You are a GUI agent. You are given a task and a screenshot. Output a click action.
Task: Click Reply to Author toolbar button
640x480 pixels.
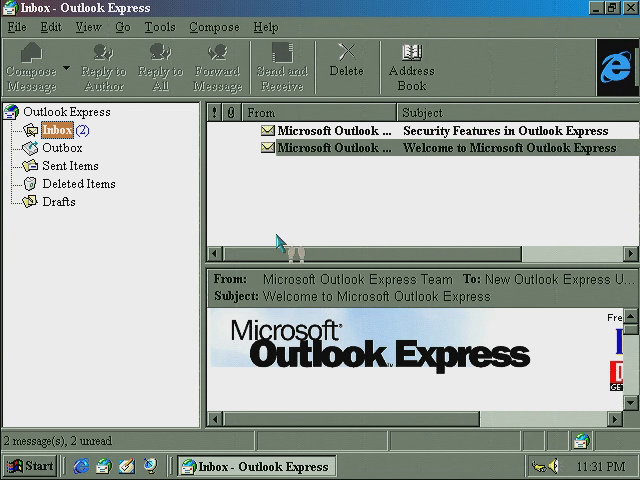click(x=104, y=68)
